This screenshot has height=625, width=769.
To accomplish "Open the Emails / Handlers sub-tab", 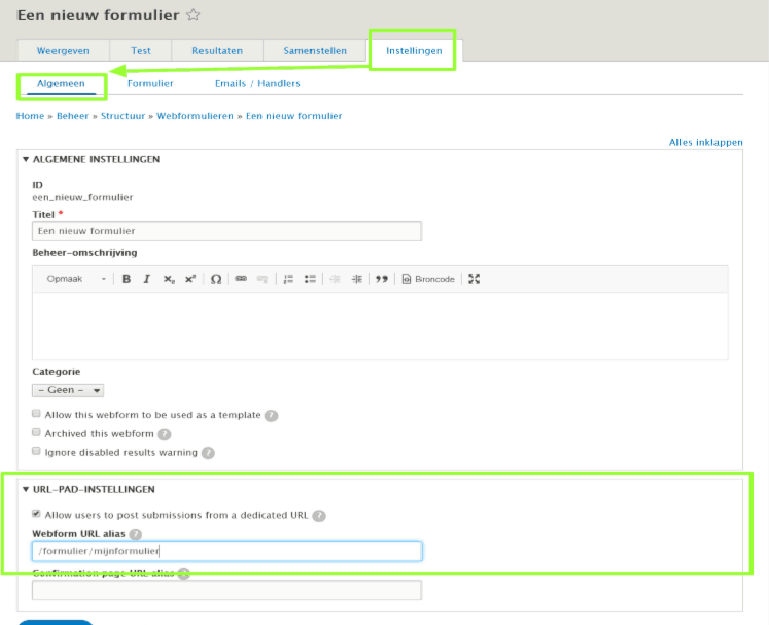I will tap(257, 83).
